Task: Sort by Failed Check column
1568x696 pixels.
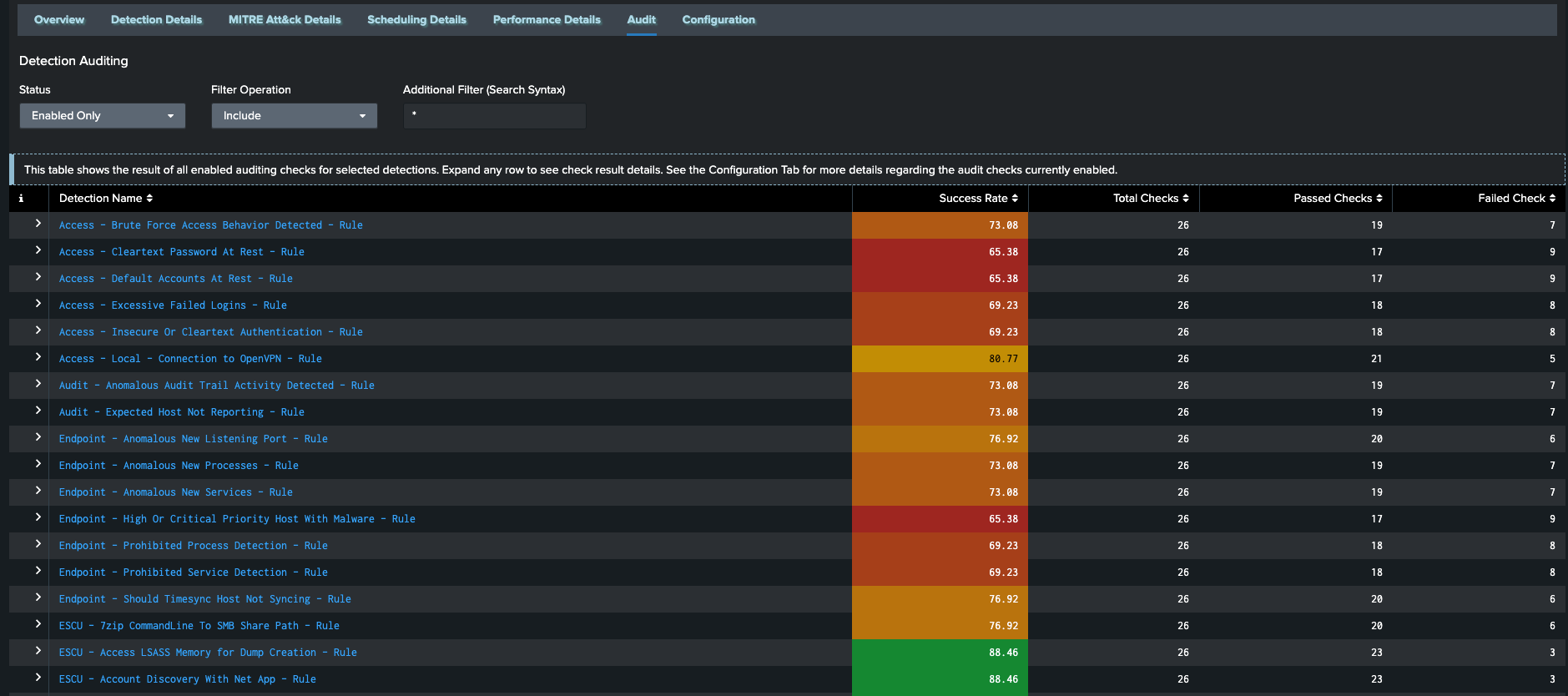Action: [1517, 199]
